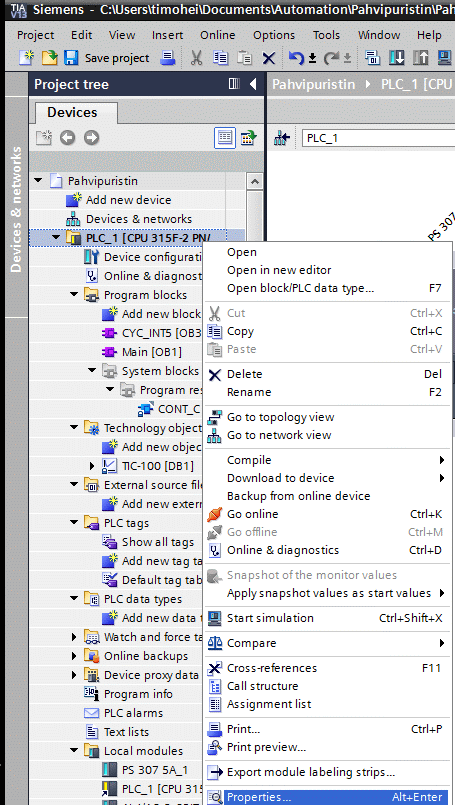Select Main [OB1] block in the tree
This screenshot has height=805, width=455.
(151, 352)
